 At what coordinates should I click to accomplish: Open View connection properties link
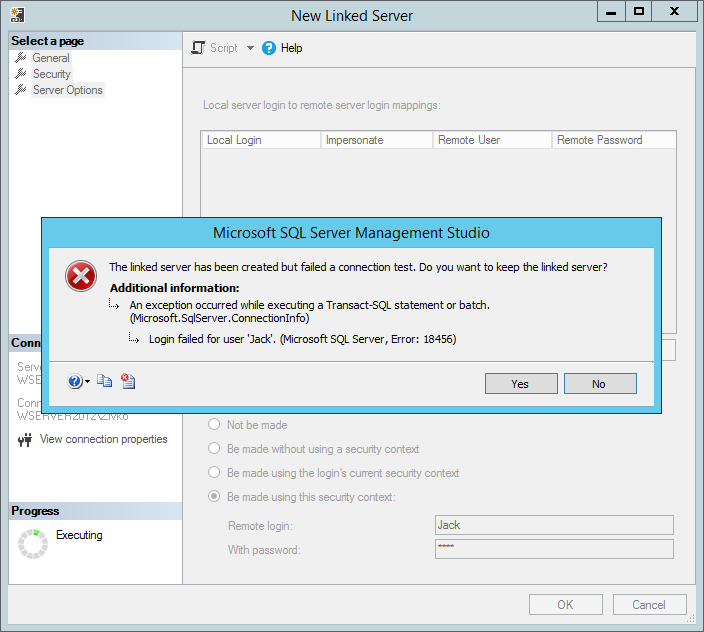(104, 439)
